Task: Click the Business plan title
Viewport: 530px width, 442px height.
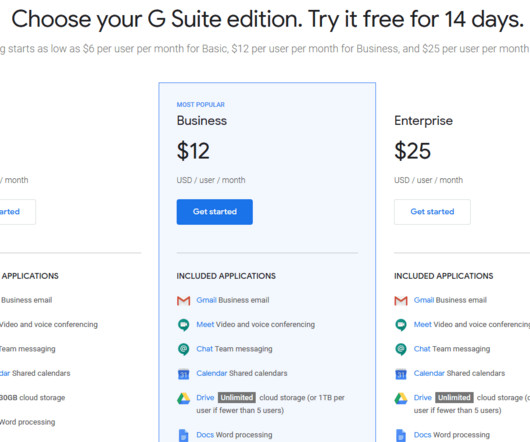Action: click(201, 121)
